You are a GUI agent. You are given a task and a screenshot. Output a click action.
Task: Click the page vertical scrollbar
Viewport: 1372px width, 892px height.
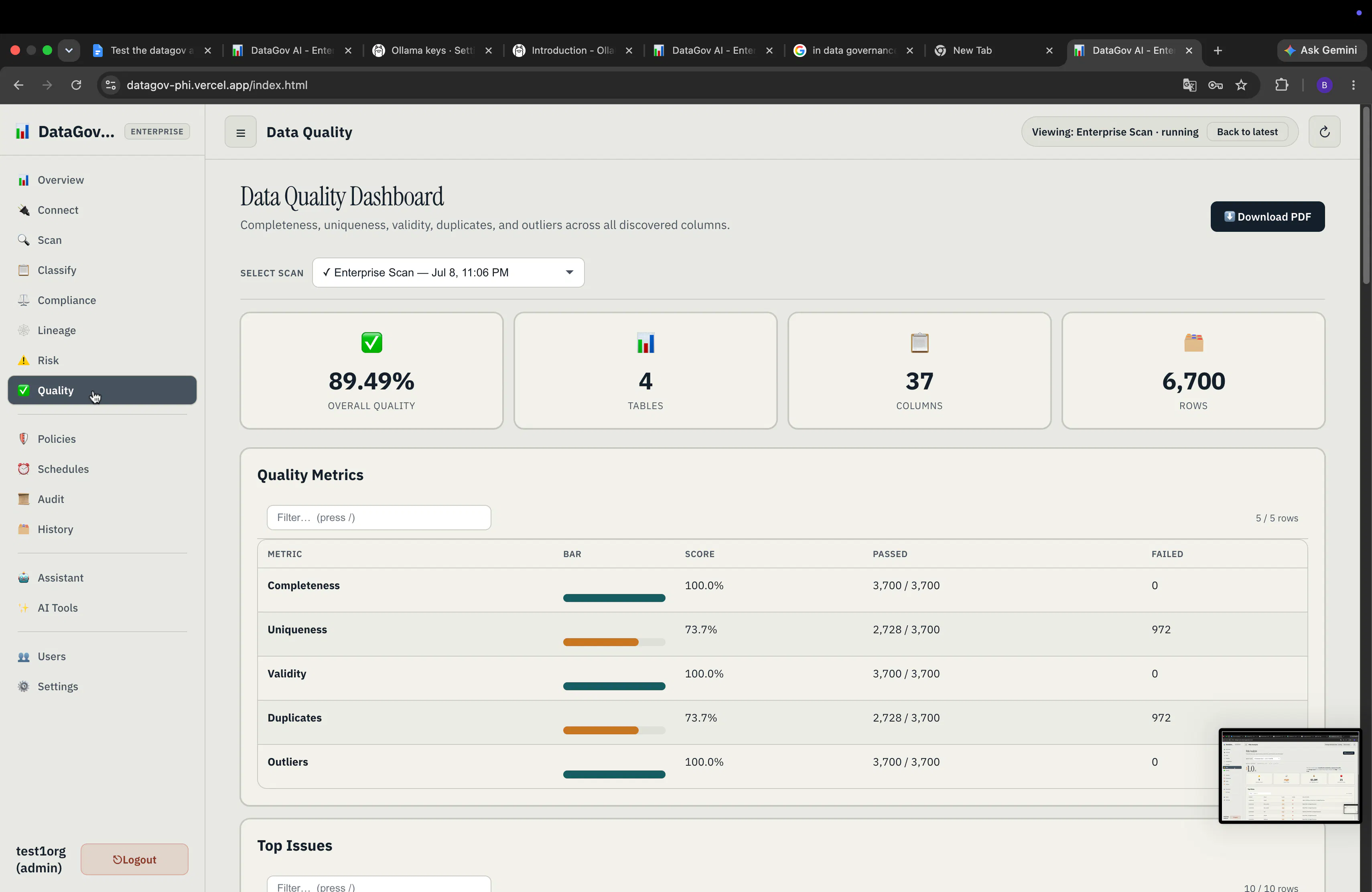[1366, 196]
